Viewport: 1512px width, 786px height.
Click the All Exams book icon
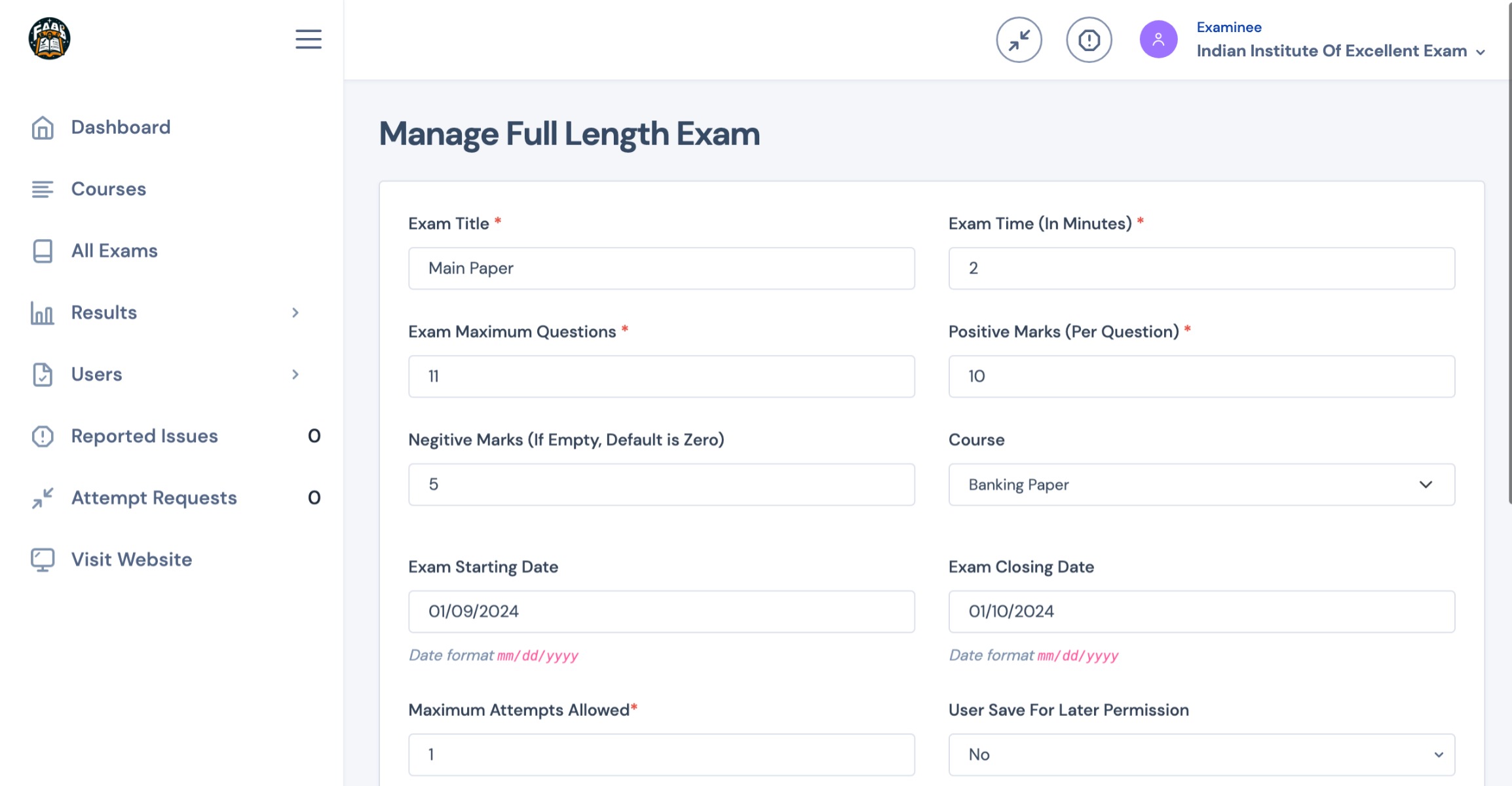[x=43, y=251]
